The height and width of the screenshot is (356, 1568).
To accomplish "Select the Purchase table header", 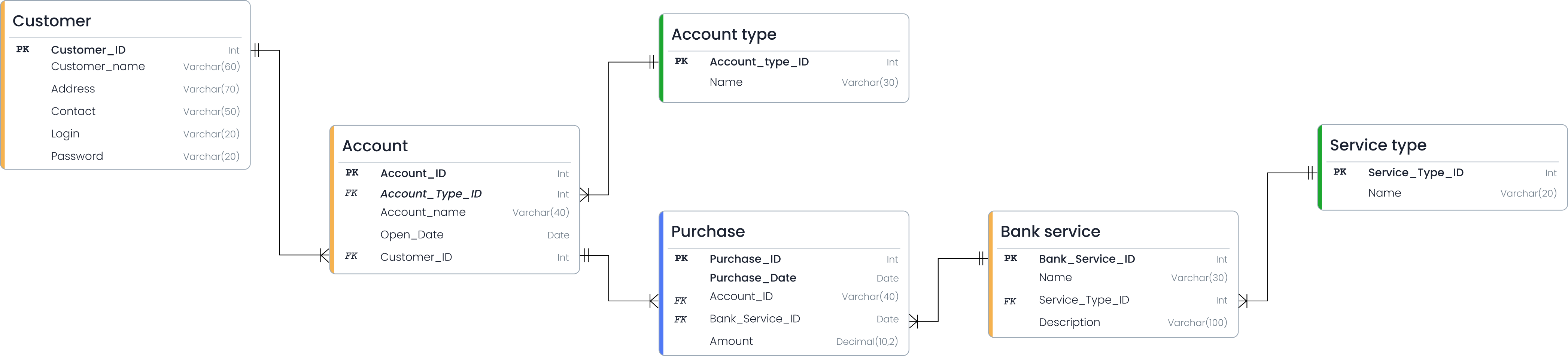I will pos(708,232).
